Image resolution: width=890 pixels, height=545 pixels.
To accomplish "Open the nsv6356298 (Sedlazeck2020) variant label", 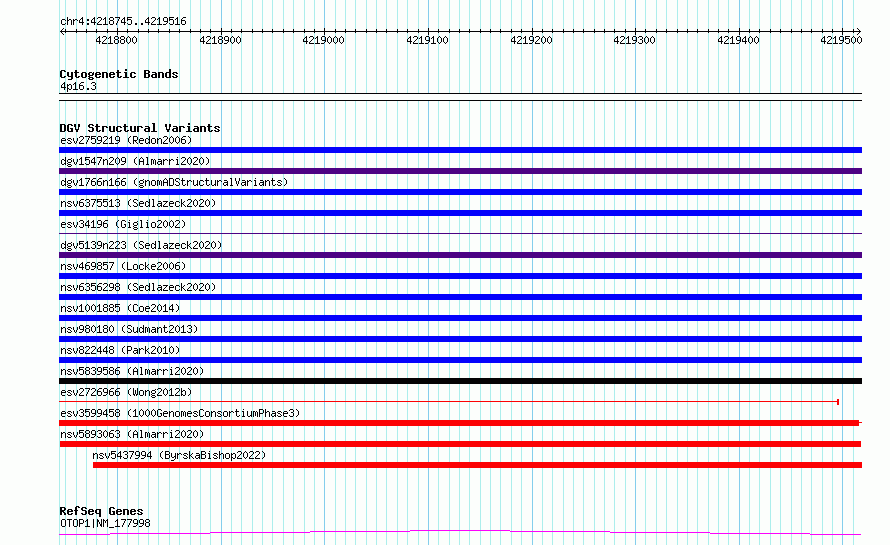I will 138,287.
